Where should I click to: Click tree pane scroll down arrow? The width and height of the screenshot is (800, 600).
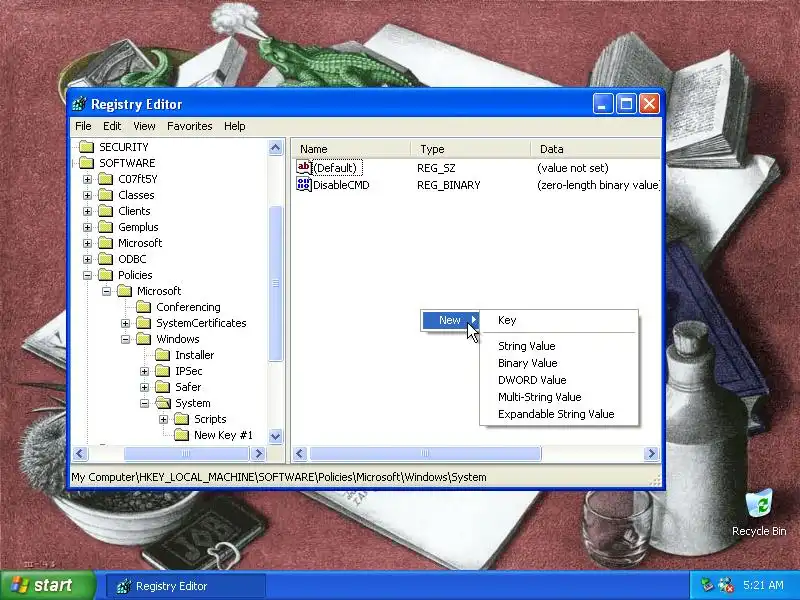click(x=276, y=436)
